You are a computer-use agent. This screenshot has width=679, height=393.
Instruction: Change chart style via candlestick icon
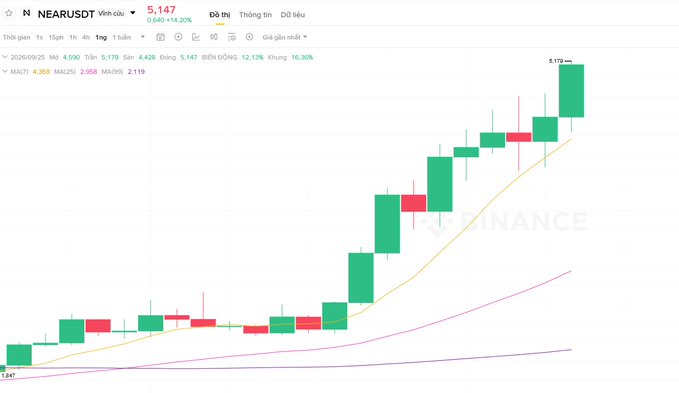[x=214, y=37]
